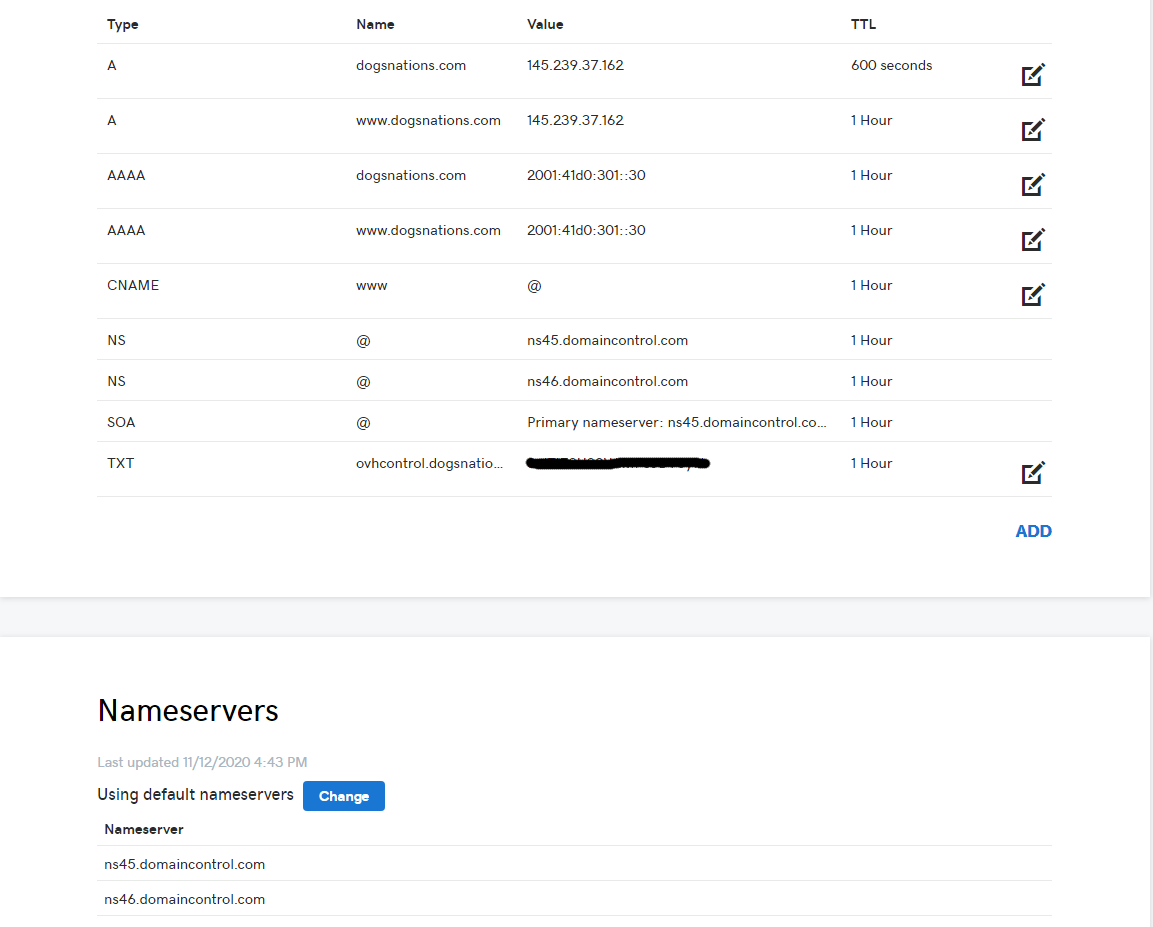This screenshot has width=1153, height=927.
Task: Click 145.239.37.162 value in first A record
Action: [575, 65]
